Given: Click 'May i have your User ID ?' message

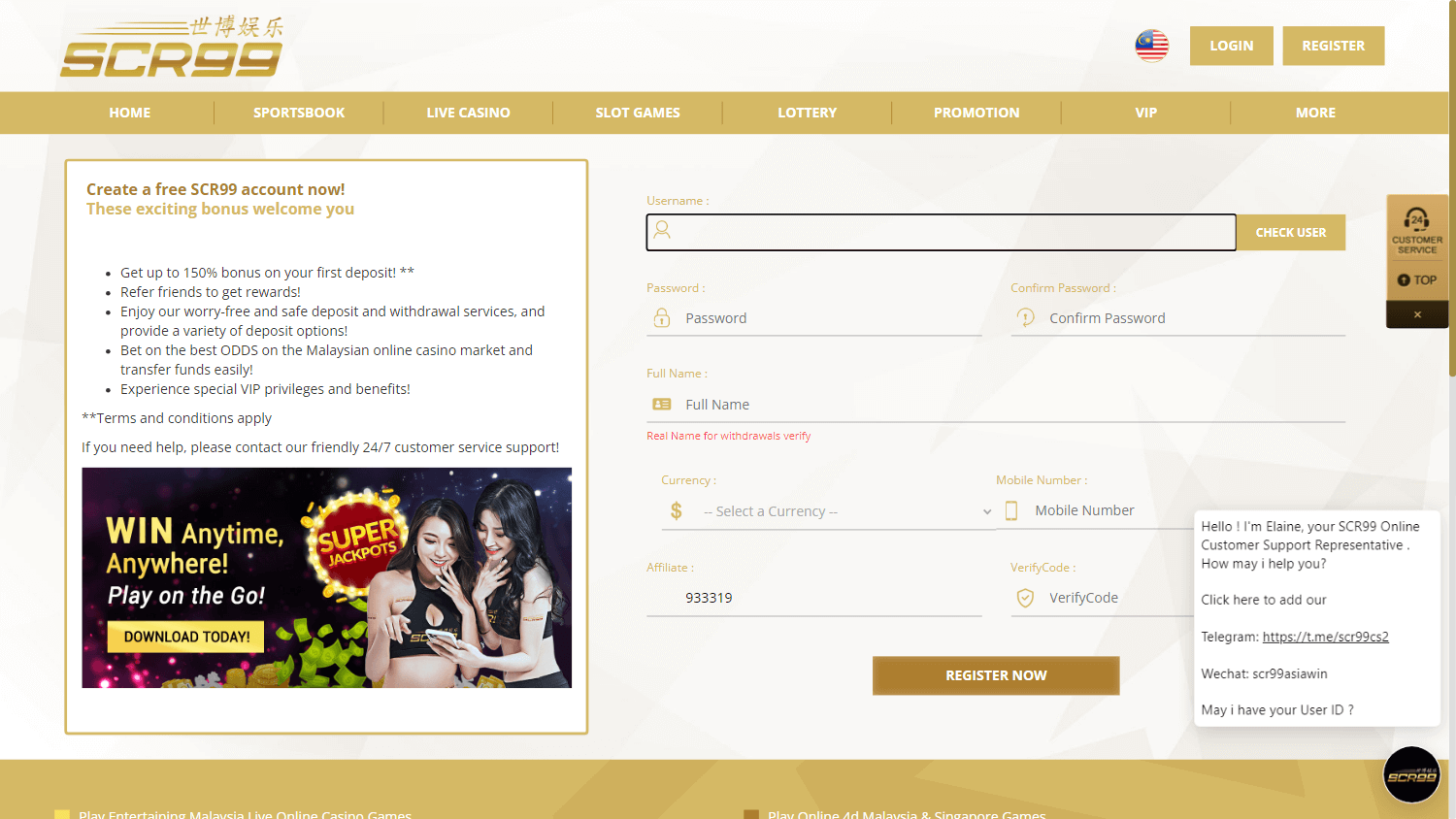Looking at the screenshot, I should (1277, 710).
